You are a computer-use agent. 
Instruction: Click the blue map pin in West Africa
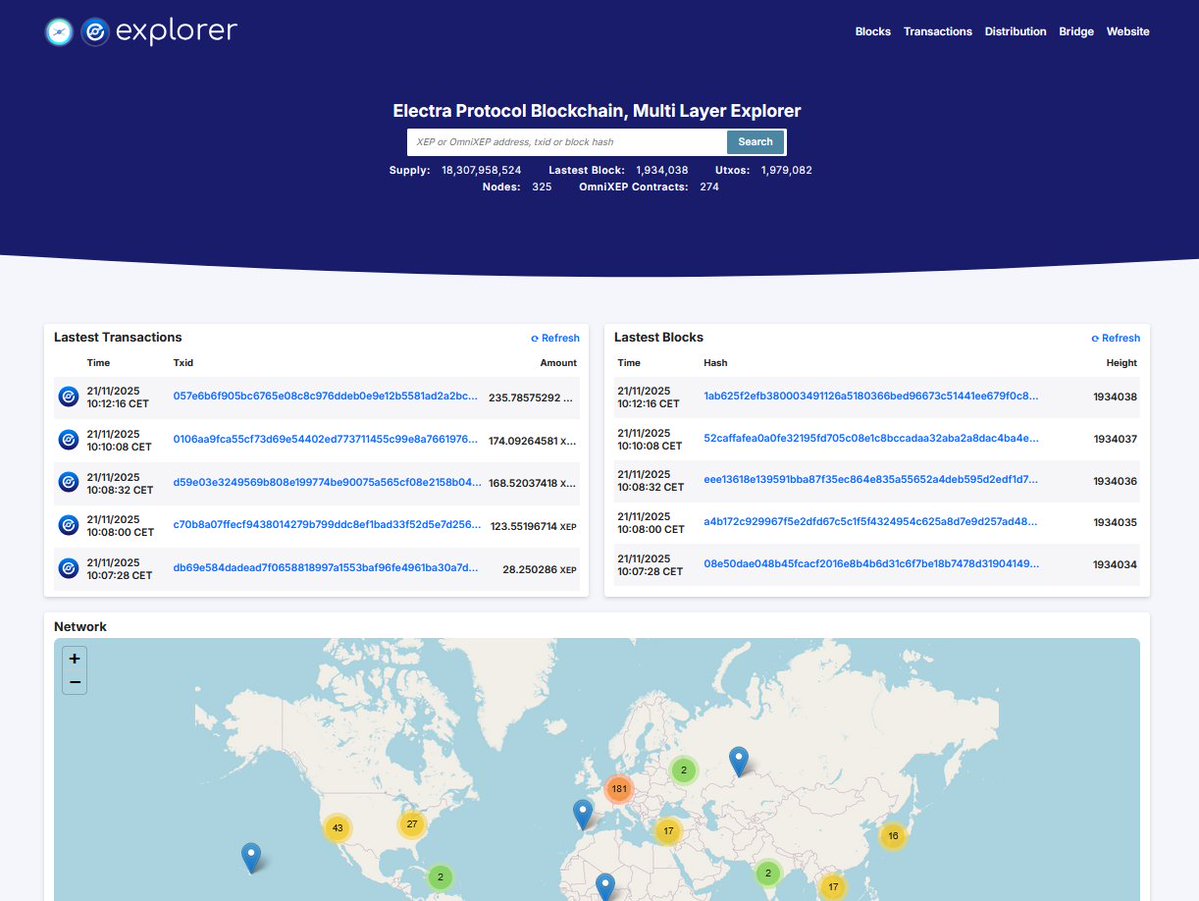pyautogui.click(x=605, y=887)
